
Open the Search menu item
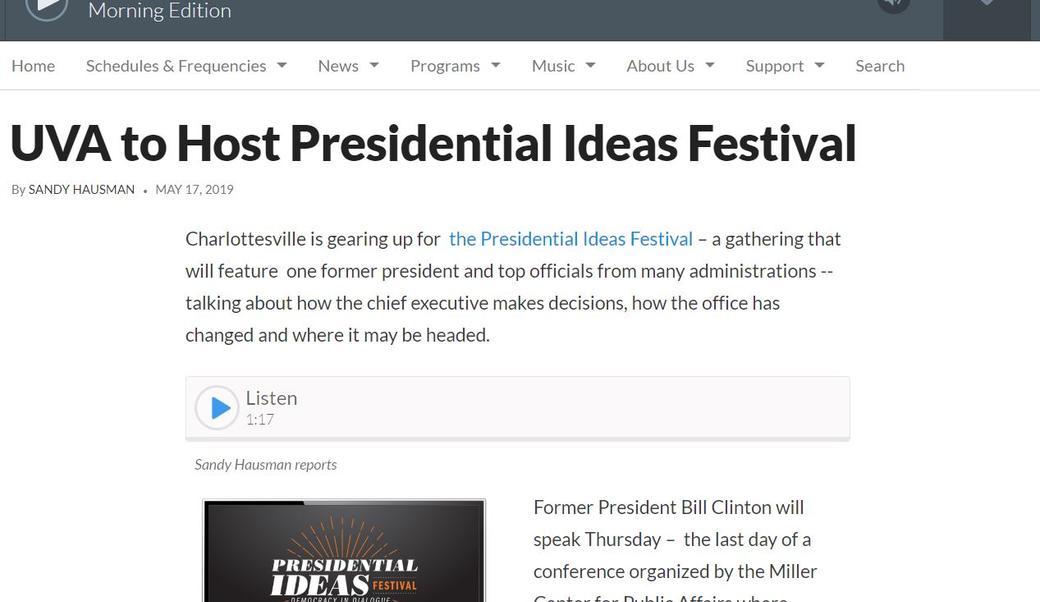[880, 66]
